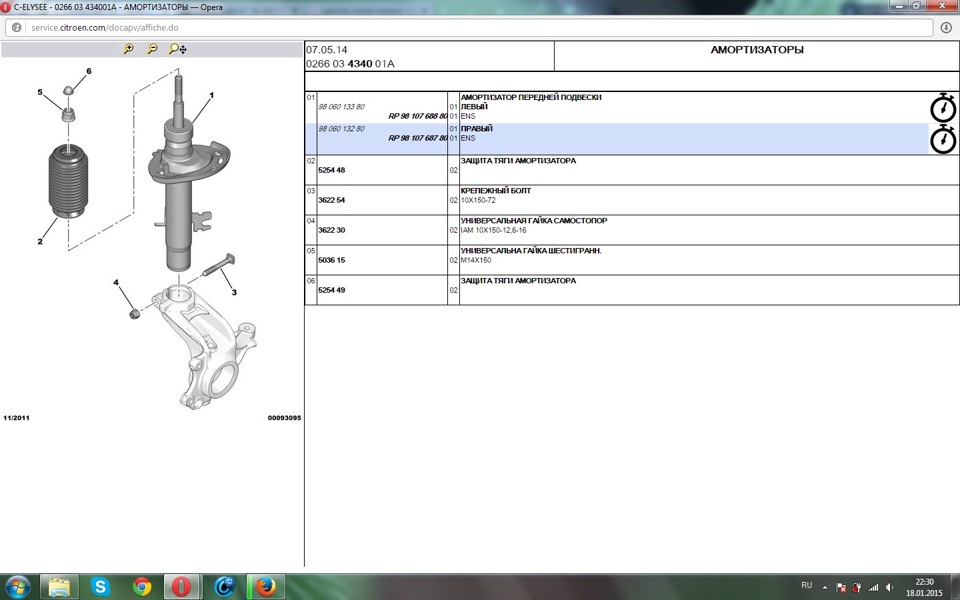Click diagram date 11/2011

[x=17, y=418]
